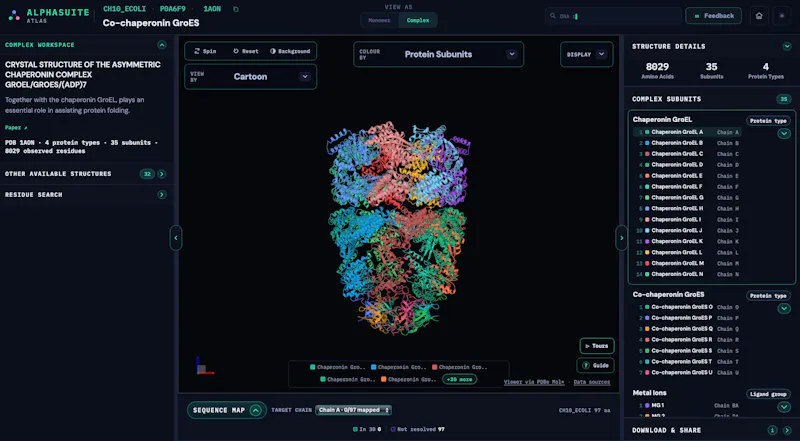Click the 1AON breadcrumb label
The width and height of the screenshot is (800, 441).
click(212, 9)
